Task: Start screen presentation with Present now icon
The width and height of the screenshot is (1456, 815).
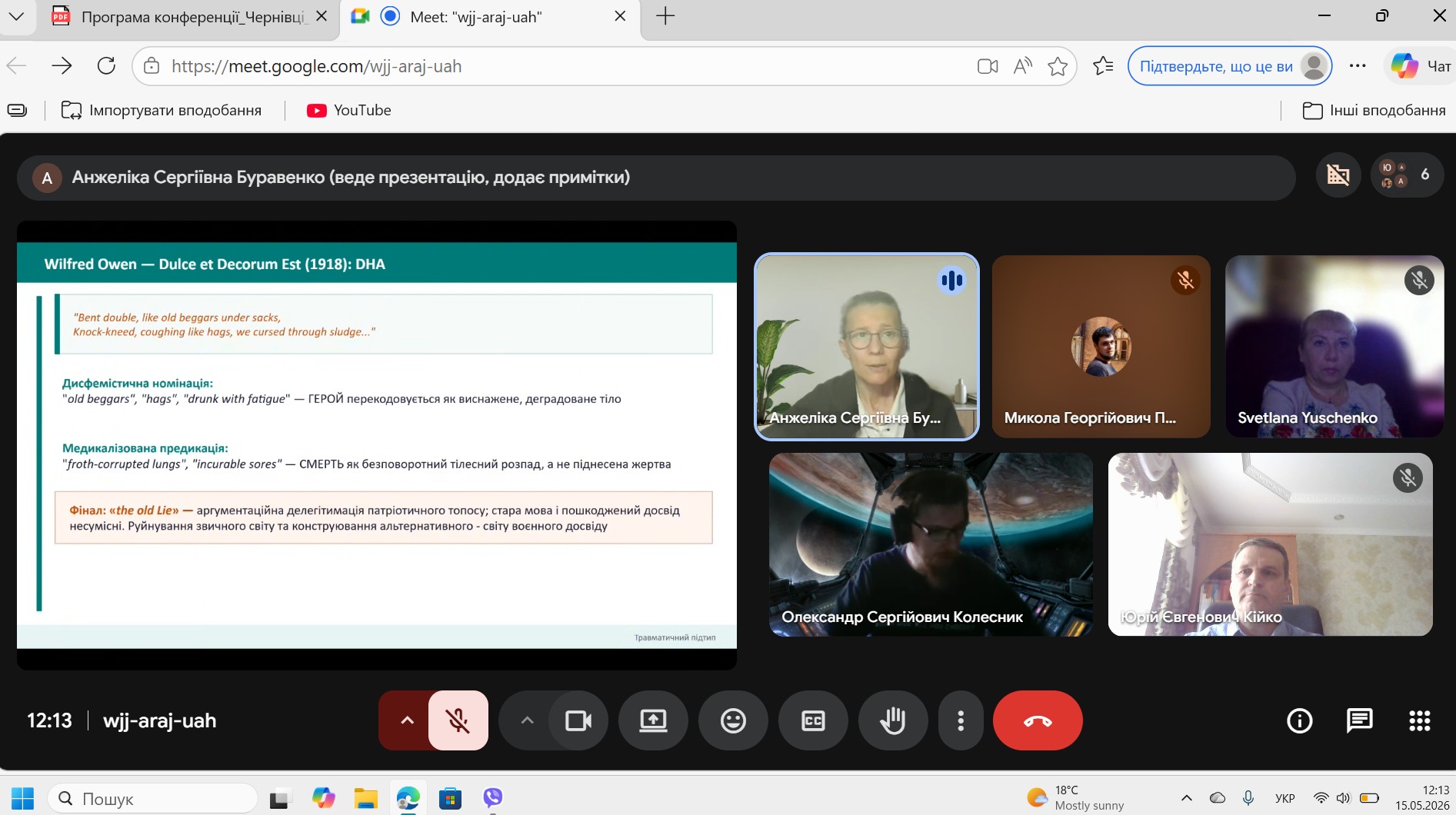Action: tap(653, 720)
